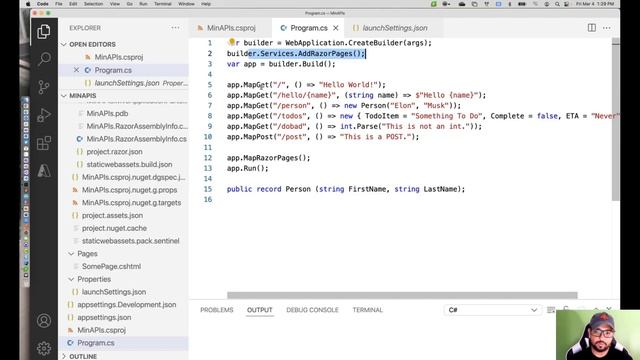Open the Window menu
This screenshot has height=360, width=640.
pyautogui.click(x=186, y=4)
